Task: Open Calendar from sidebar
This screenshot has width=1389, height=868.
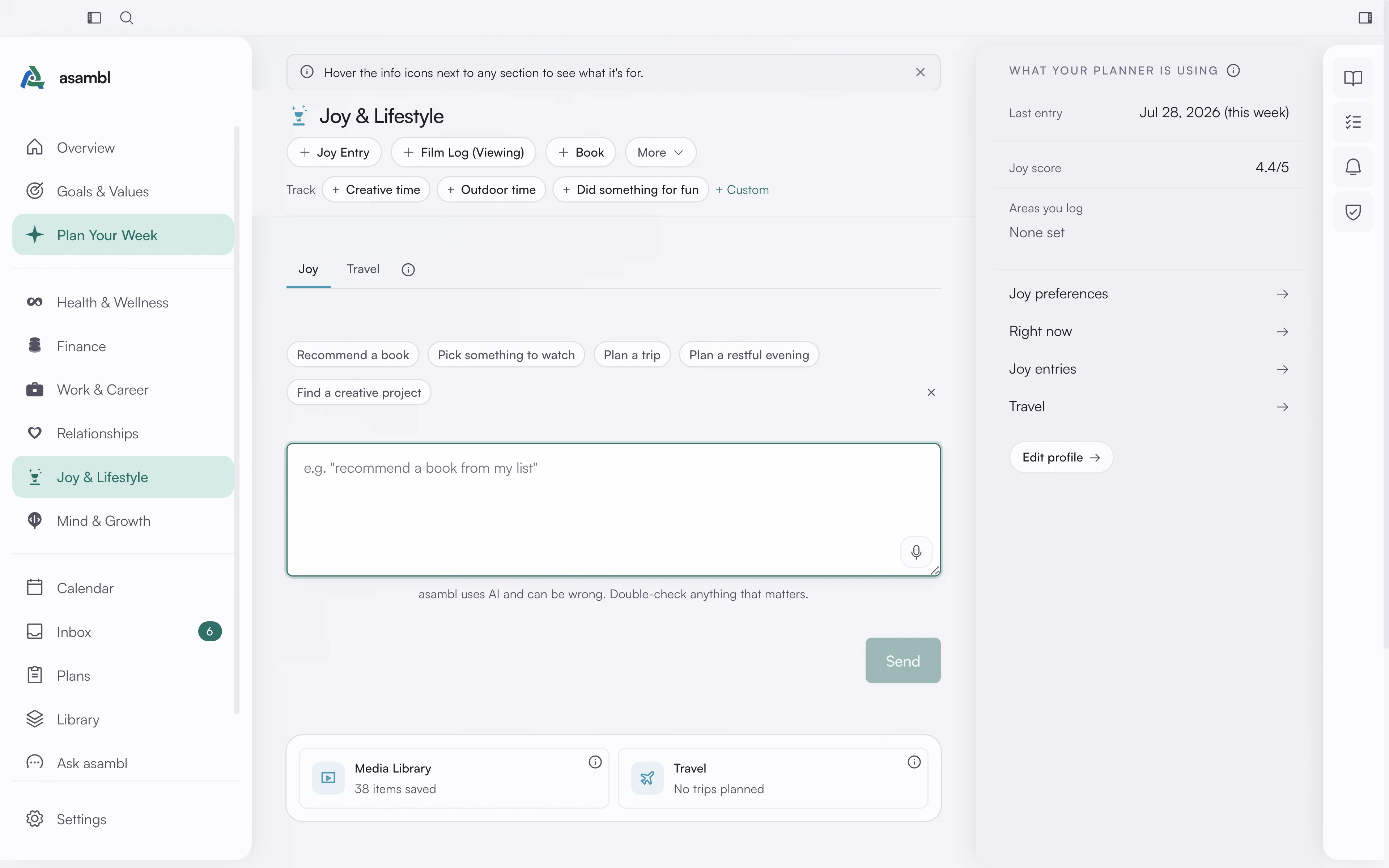Action: [x=123, y=588]
